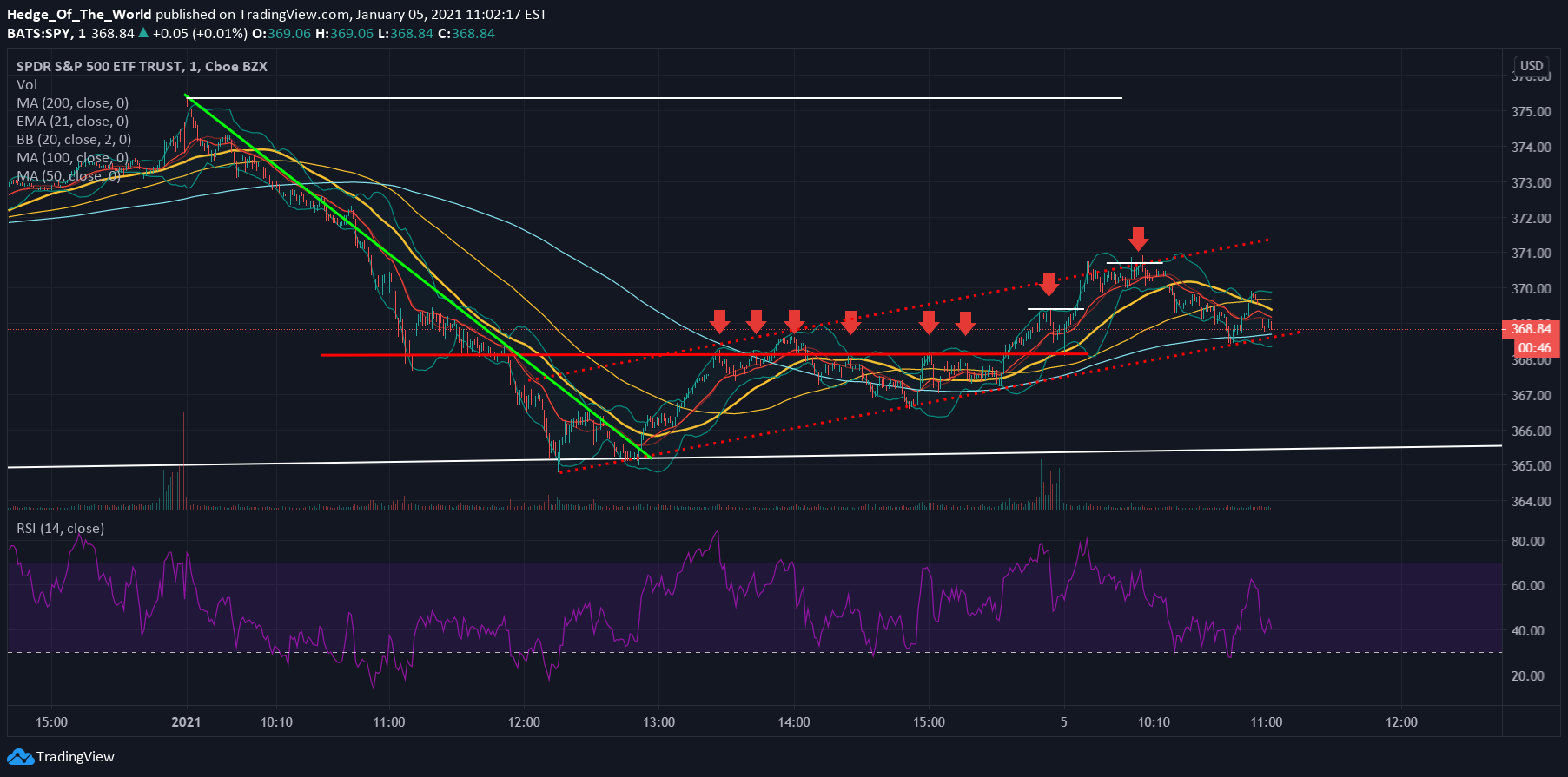Click the close value C:368.84
Viewport: 1568px width, 777px height.
[466, 33]
